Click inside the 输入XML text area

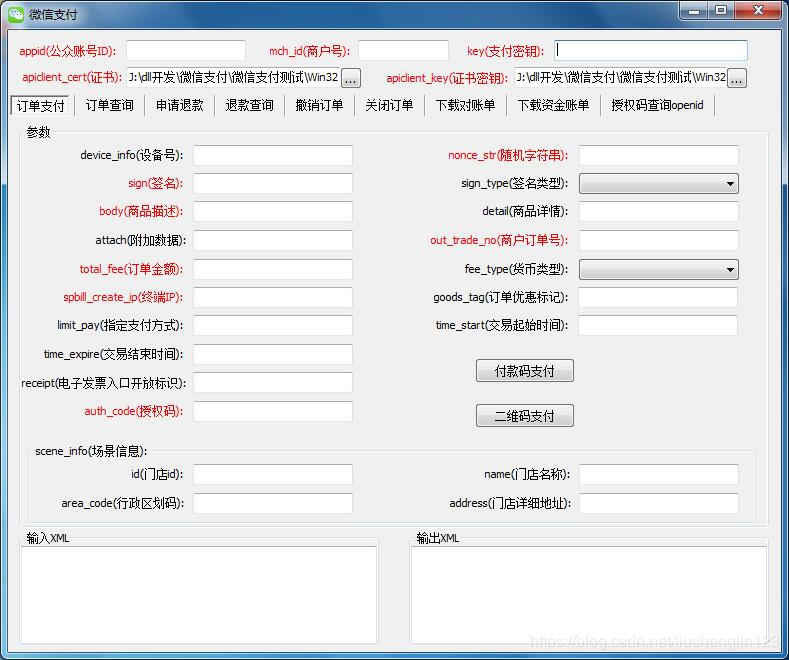199,595
